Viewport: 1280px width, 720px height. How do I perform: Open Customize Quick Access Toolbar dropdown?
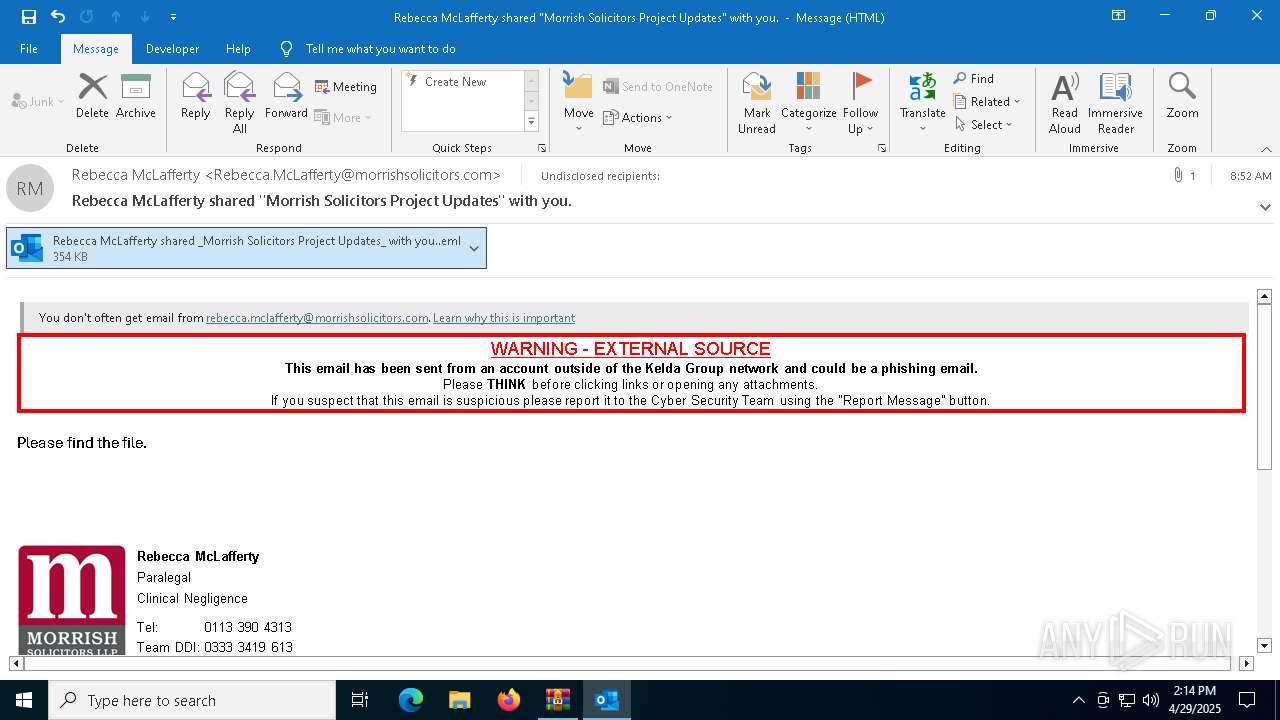pyautogui.click(x=174, y=17)
